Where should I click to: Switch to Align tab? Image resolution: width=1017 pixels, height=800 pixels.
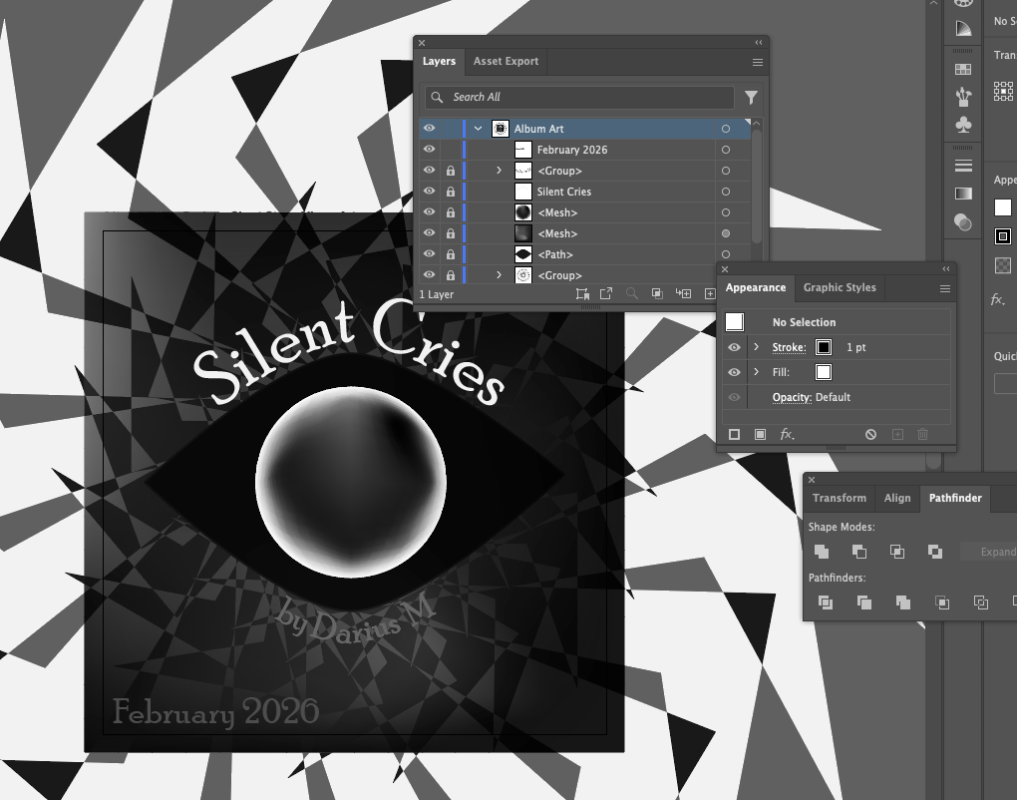coord(897,498)
